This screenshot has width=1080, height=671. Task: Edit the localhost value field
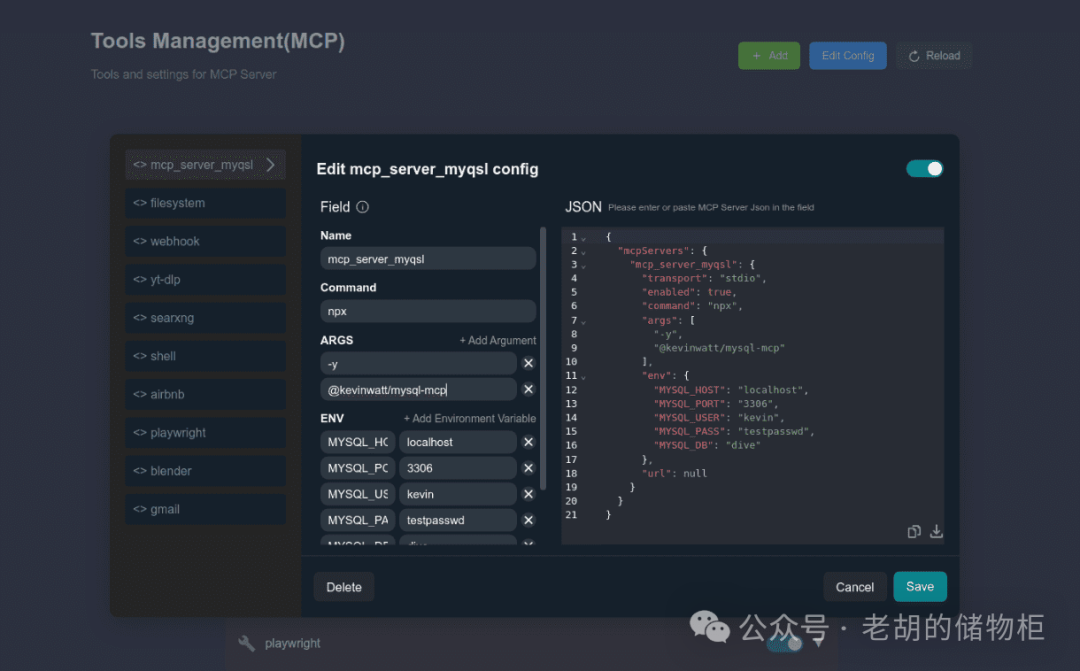(457, 442)
